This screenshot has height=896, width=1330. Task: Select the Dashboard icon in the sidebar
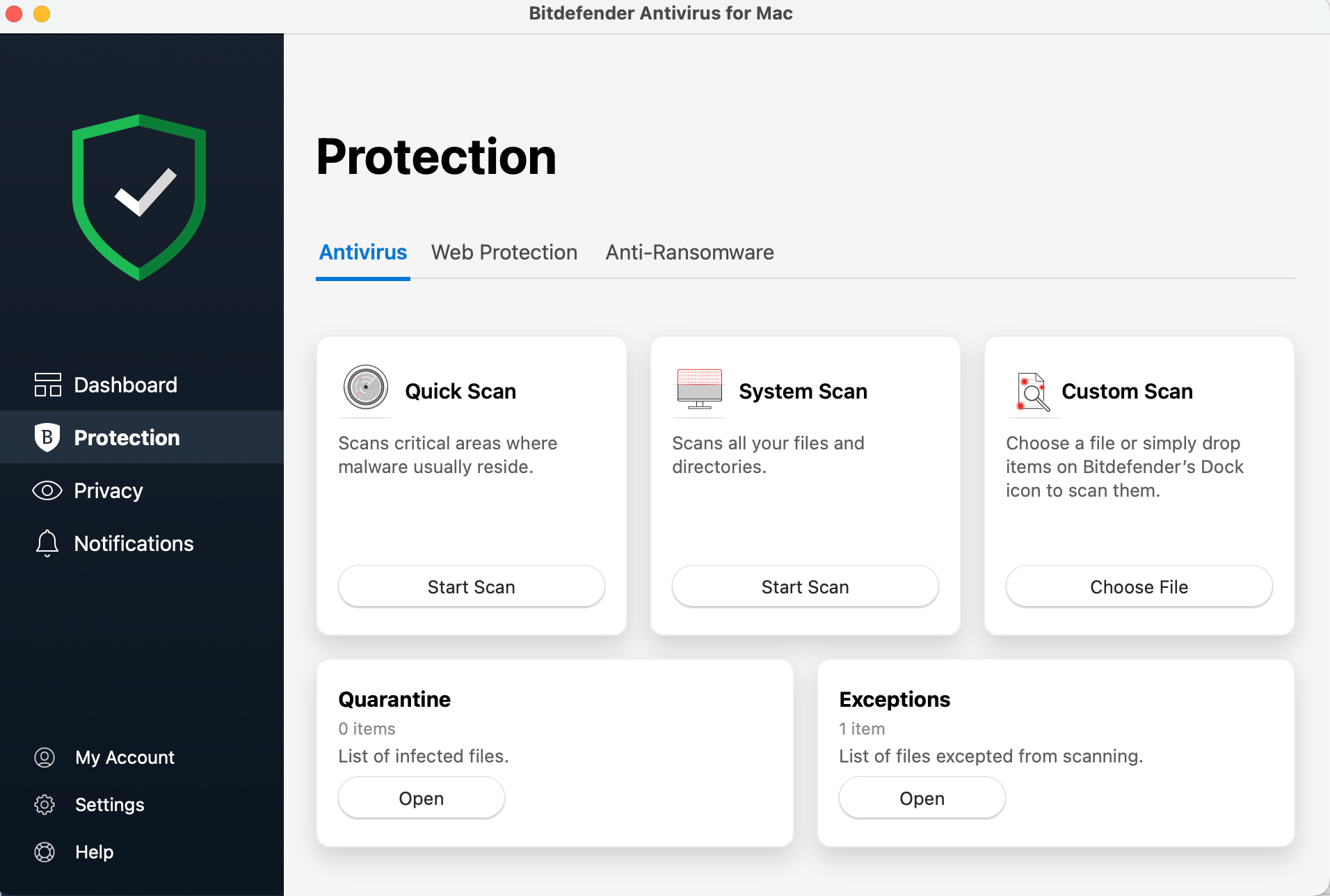pyautogui.click(x=47, y=384)
